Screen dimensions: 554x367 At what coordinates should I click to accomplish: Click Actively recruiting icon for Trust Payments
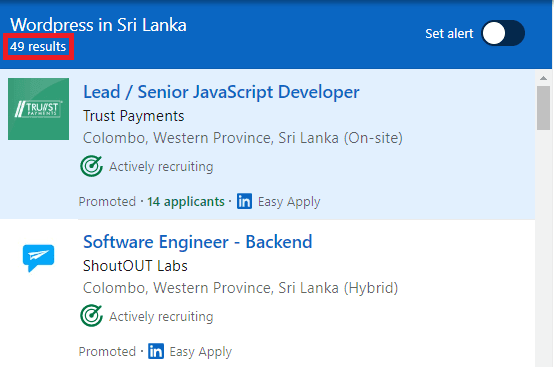pyautogui.click(x=91, y=166)
